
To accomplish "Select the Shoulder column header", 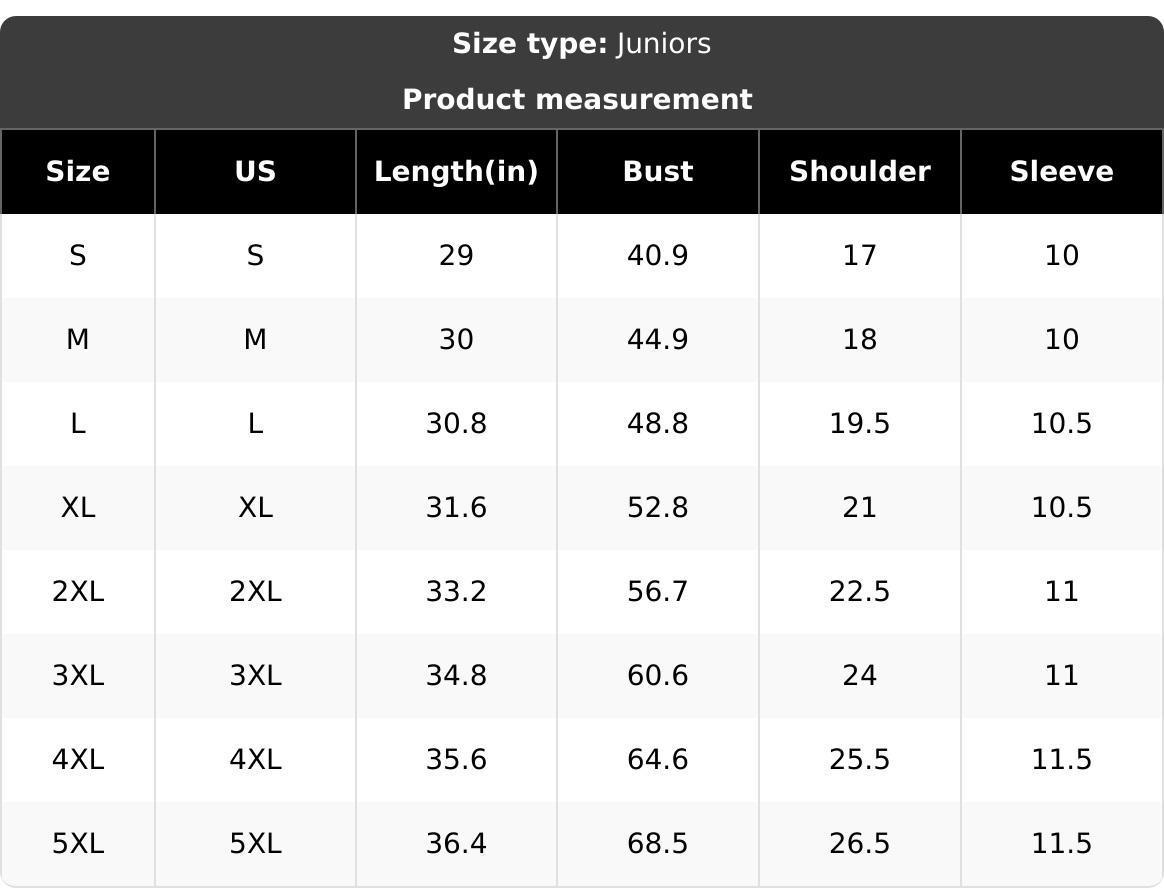I will point(860,172).
